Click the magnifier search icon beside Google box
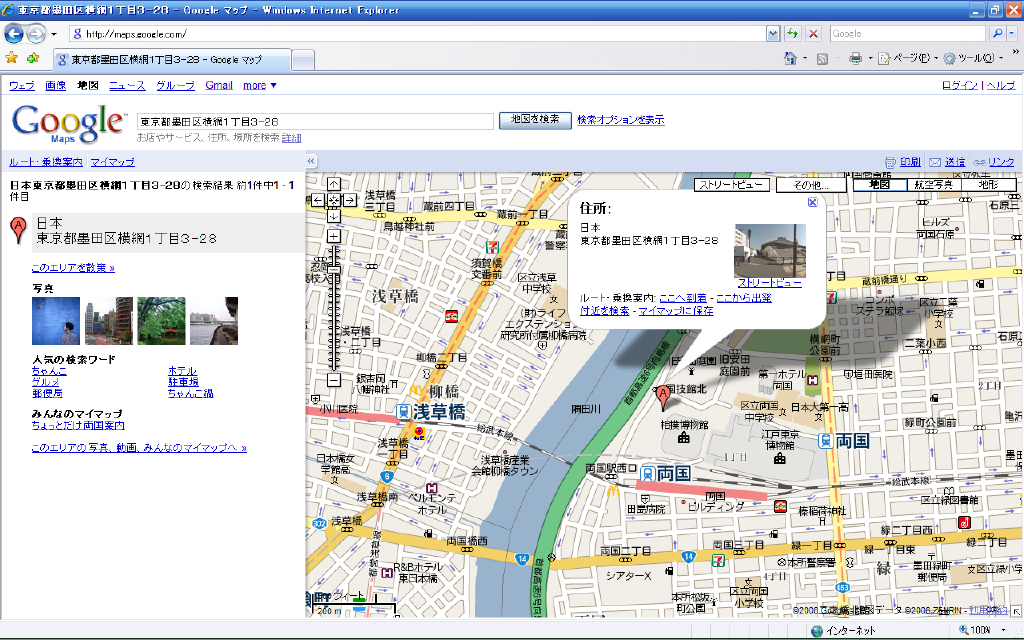The height and width of the screenshot is (640, 1024). [997, 33]
